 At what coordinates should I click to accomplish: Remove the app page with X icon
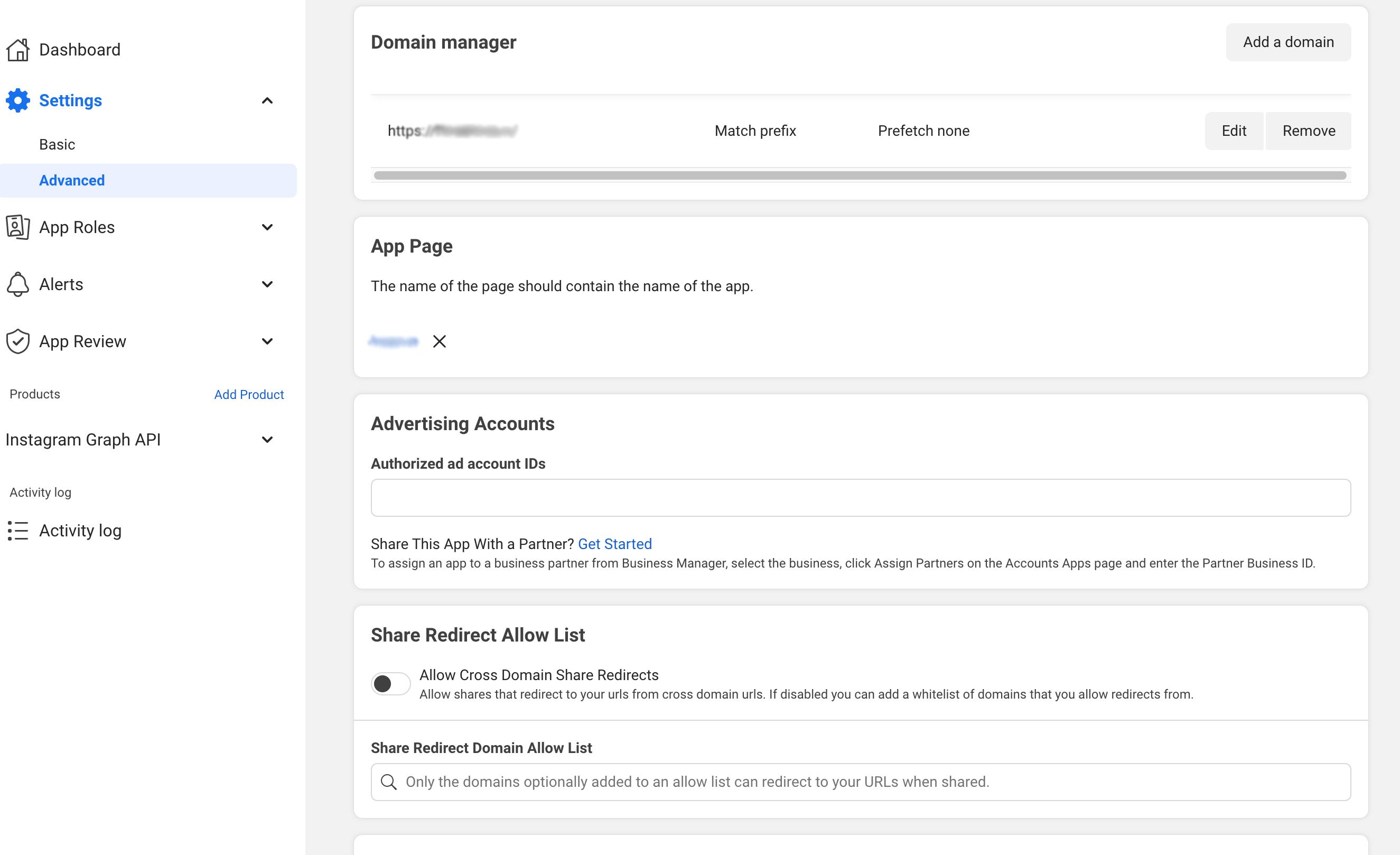439,342
